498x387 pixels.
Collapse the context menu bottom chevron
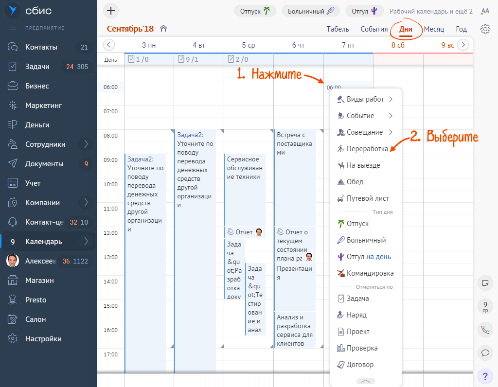click(x=366, y=381)
